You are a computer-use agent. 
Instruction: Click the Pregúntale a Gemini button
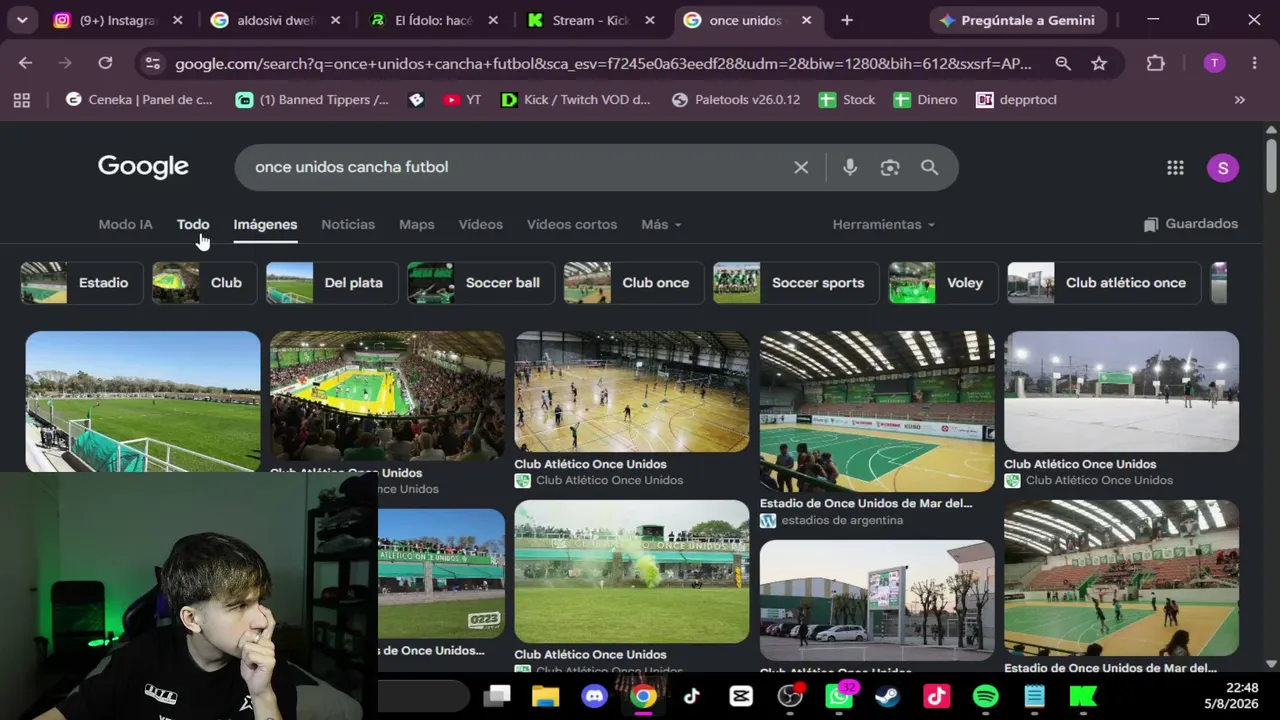coord(1020,20)
